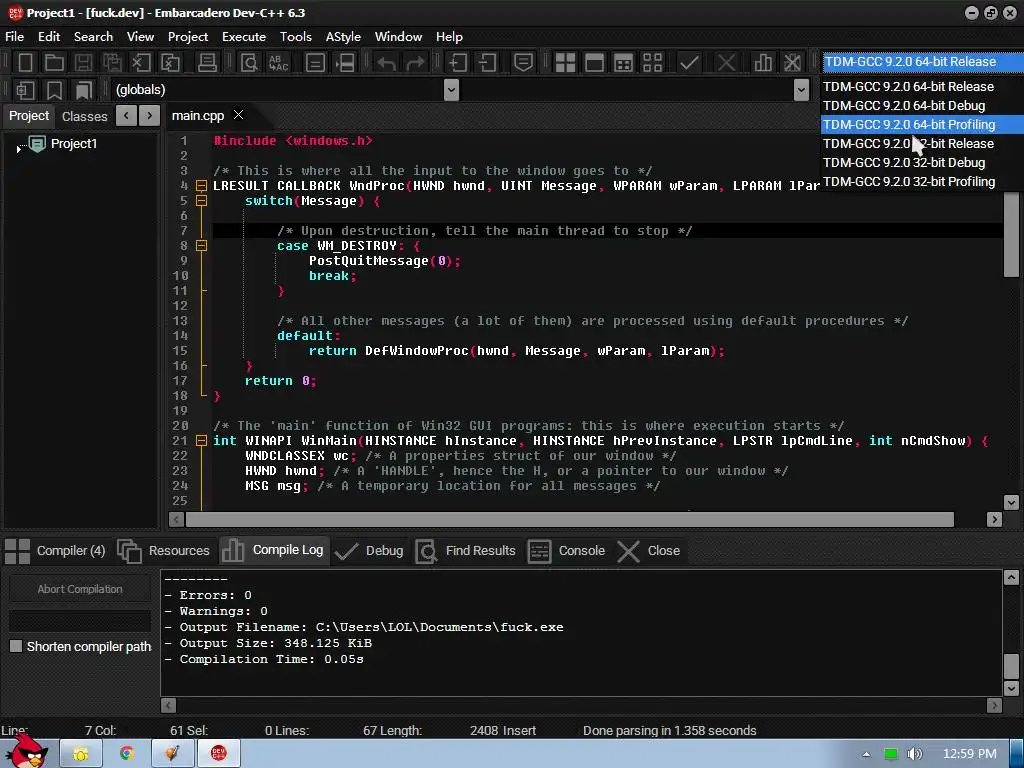Click the Print toolbar icon
The height and width of the screenshot is (768, 1024).
coord(207,63)
